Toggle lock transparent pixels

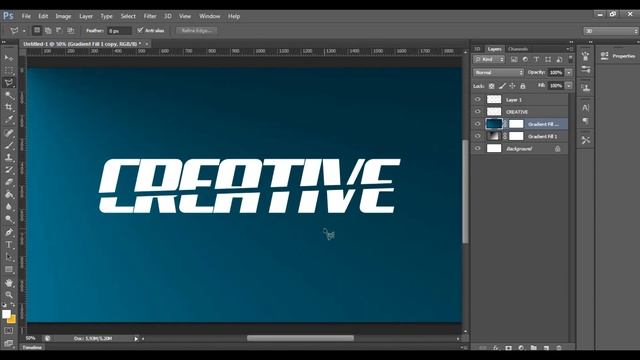pyautogui.click(x=491, y=86)
